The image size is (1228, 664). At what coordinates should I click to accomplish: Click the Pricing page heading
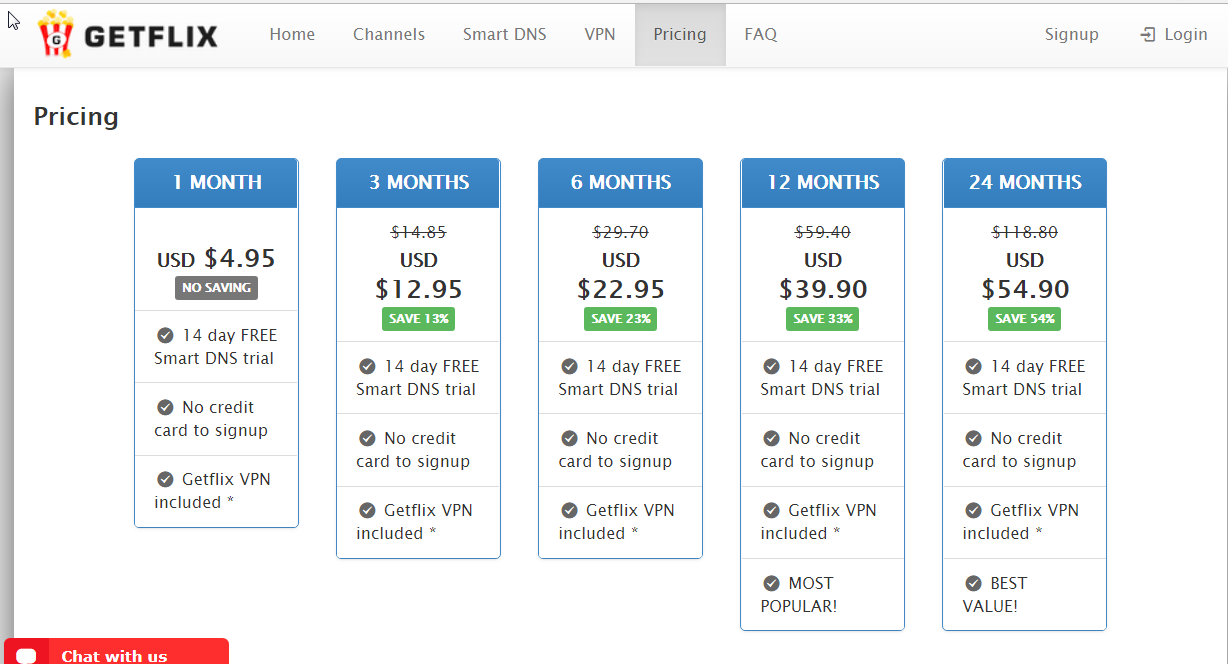coord(76,117)
